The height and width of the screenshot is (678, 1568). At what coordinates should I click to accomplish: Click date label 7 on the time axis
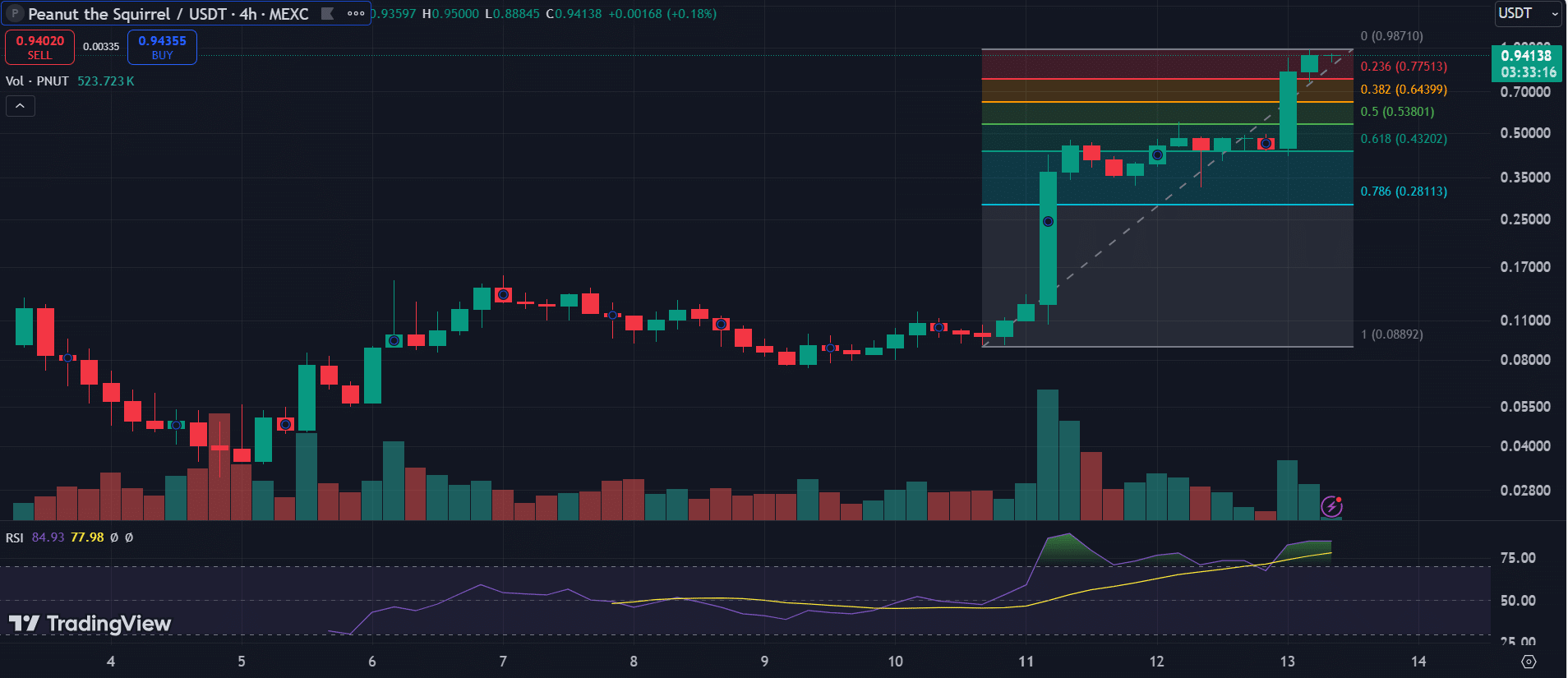click(503, 662)
